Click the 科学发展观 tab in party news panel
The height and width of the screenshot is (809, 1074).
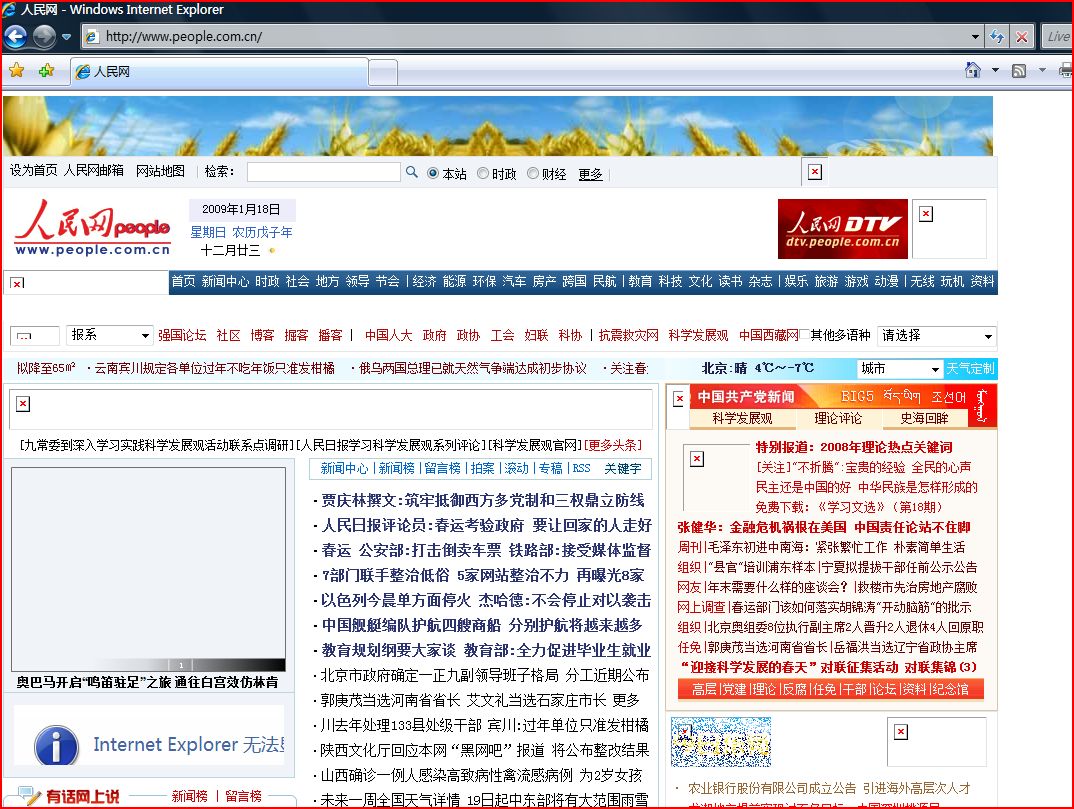(x=742, y=419)
